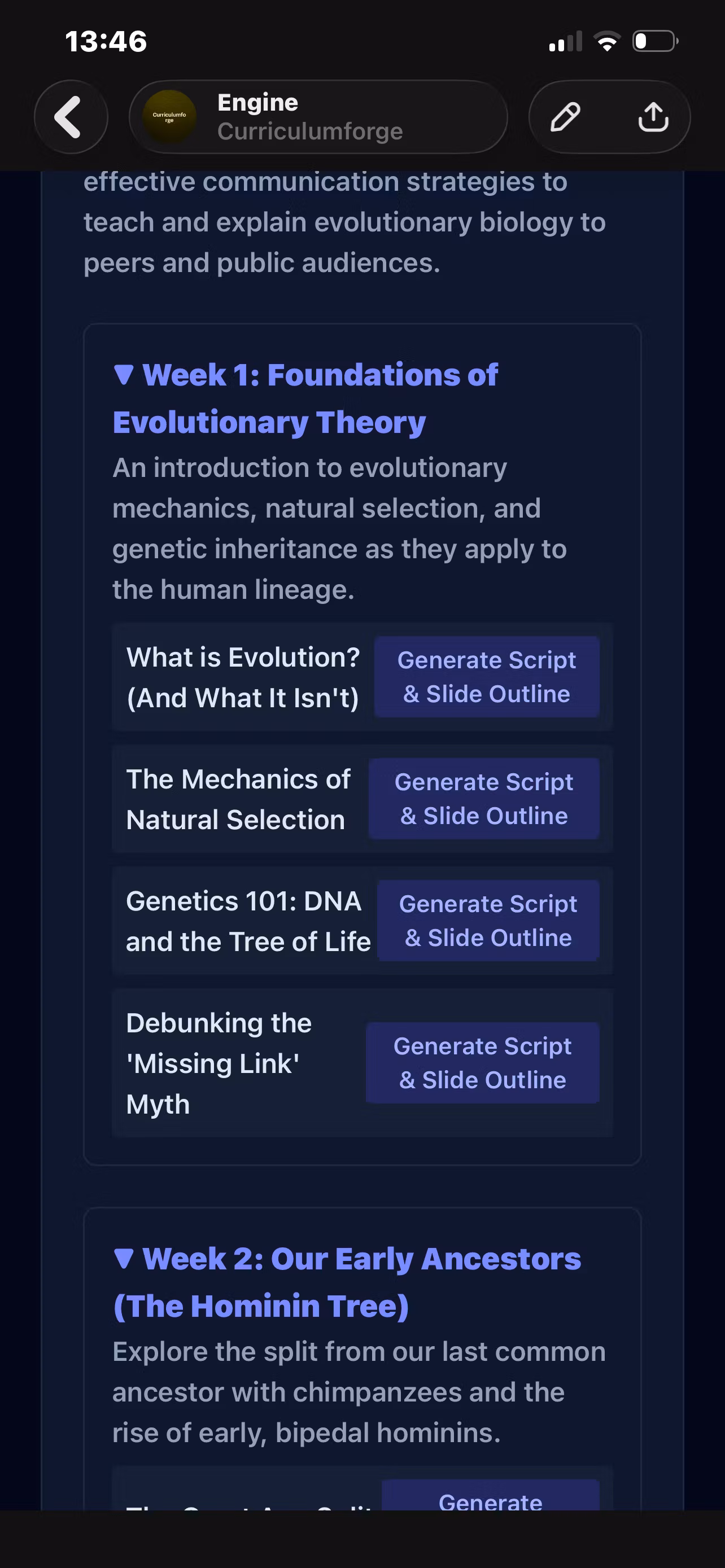
Task: Tap the cellular signal bars icon
Action: click(x=566, y=41)
